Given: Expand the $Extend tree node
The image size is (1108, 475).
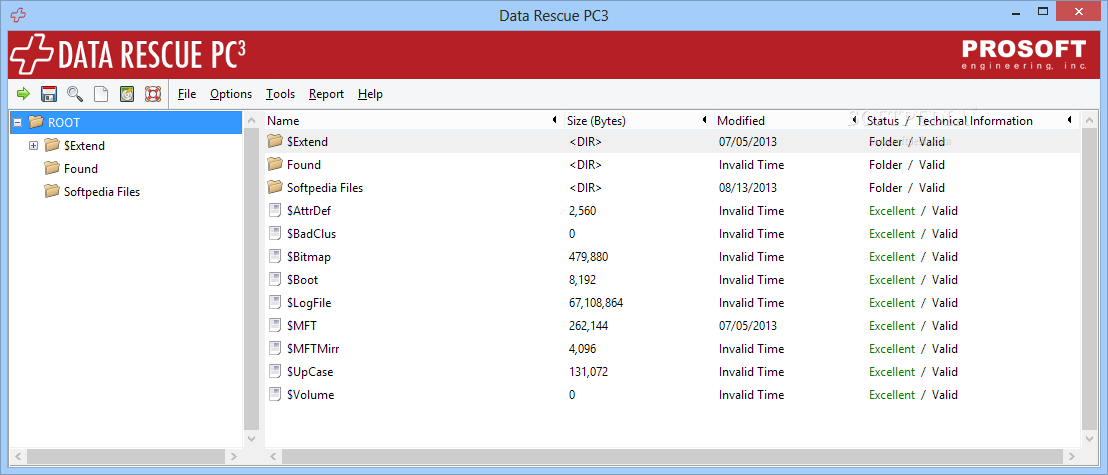Looking at the screenshot, I should 33,146.
